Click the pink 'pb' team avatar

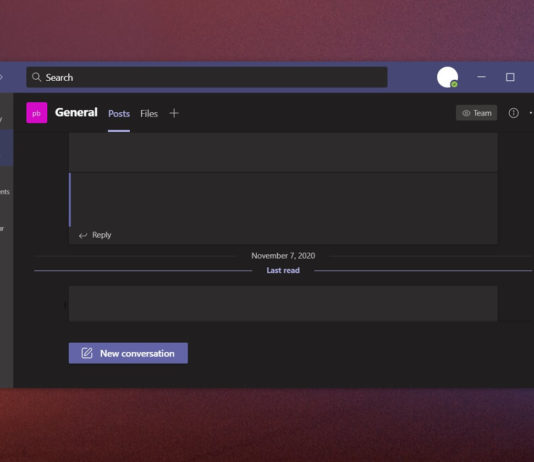(x=36, y=113)
